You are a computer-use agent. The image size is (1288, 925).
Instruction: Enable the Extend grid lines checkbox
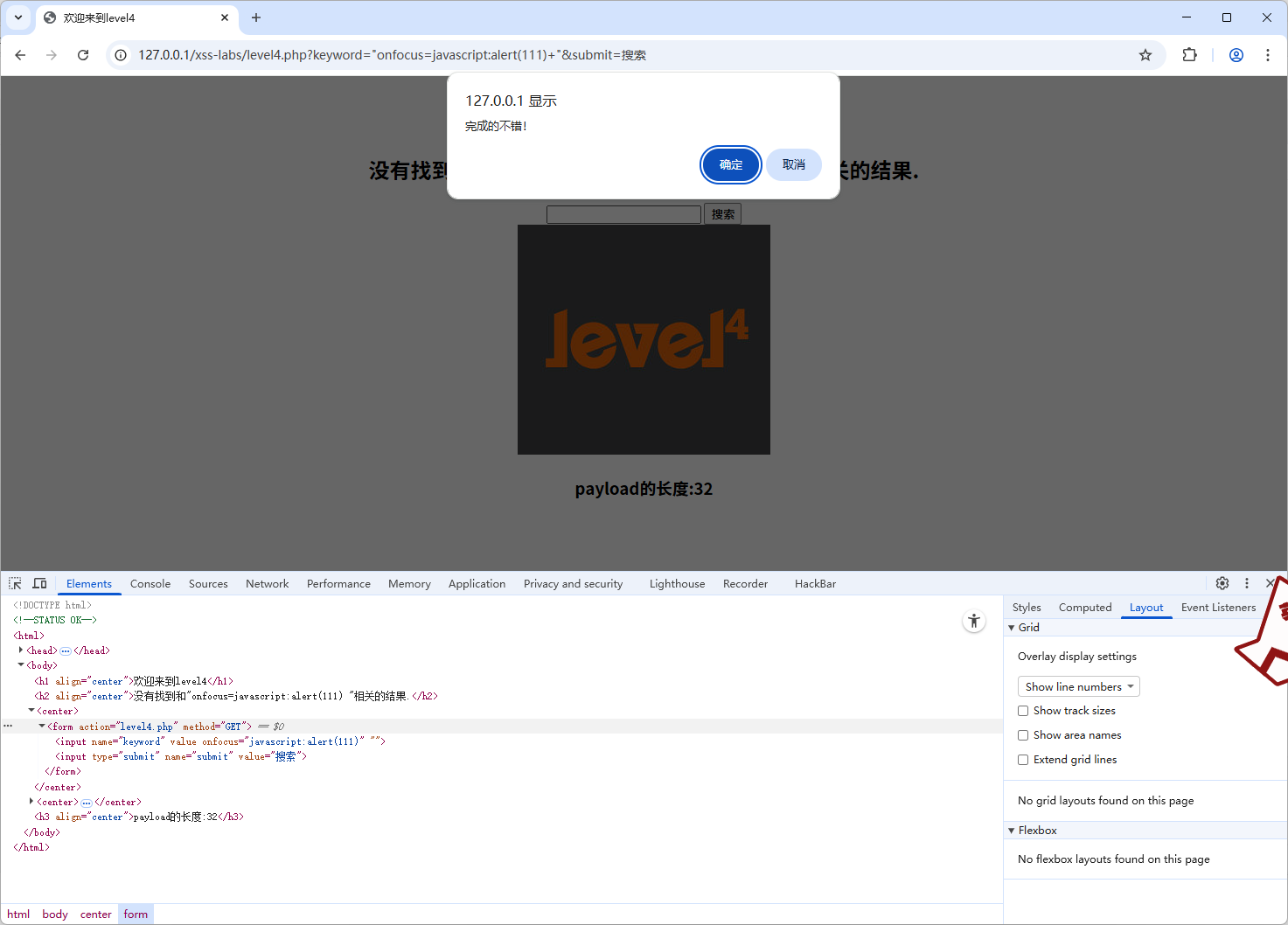pyautogui.click(x=1023, y=760)
